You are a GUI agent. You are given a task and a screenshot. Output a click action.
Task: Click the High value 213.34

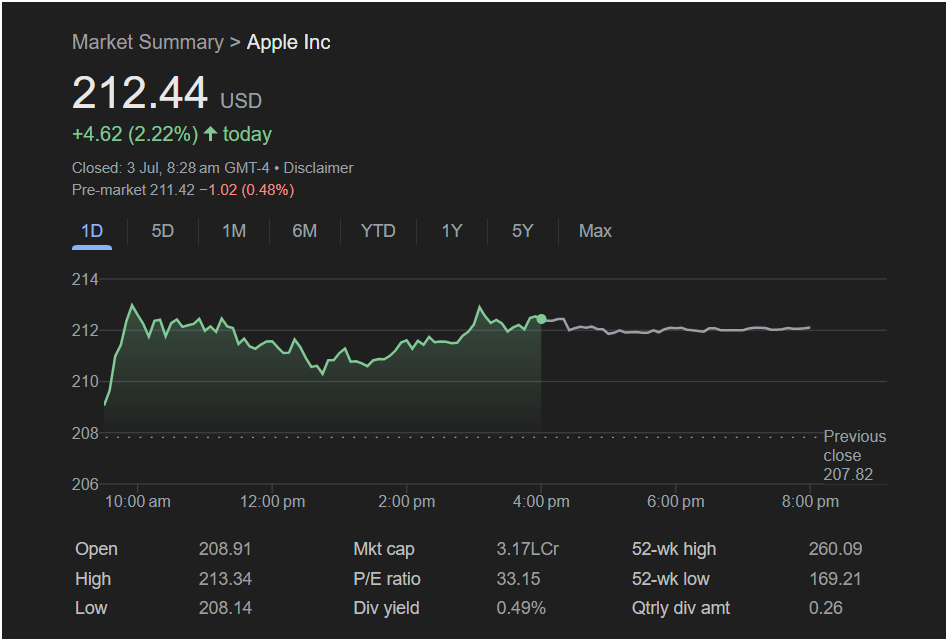[225, 579]
